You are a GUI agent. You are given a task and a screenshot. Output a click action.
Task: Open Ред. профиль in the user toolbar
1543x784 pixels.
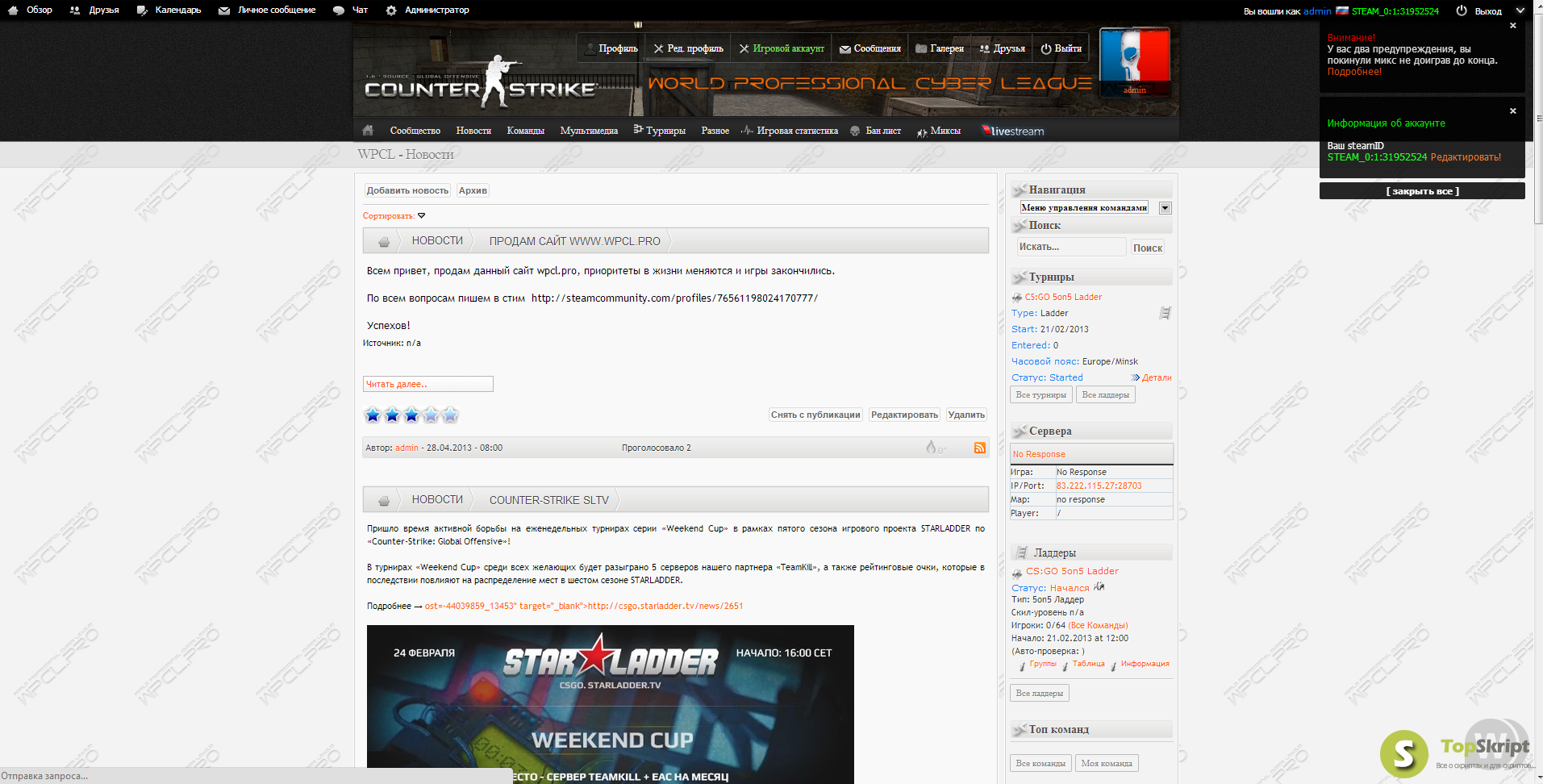pos(688,48)
